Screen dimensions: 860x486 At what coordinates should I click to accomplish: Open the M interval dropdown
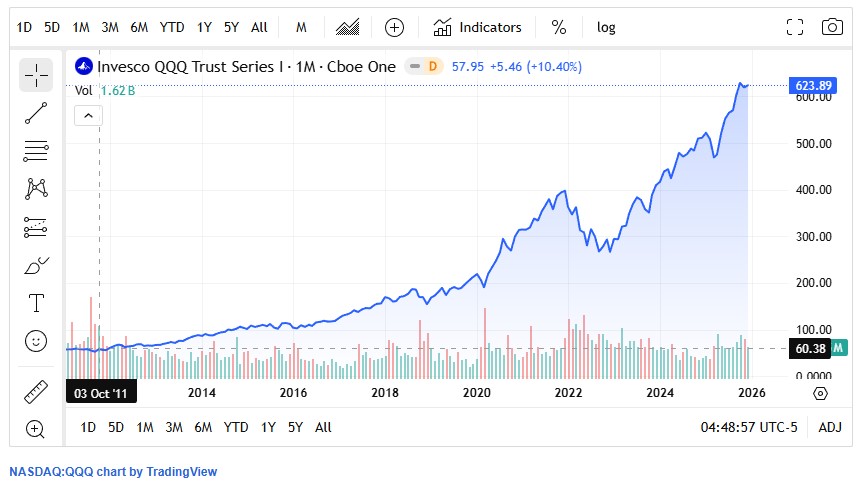(301, 27)
